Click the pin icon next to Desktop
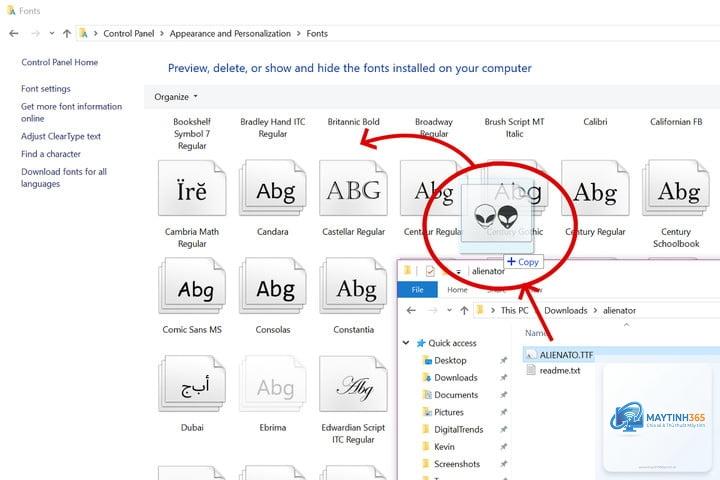 504,361
